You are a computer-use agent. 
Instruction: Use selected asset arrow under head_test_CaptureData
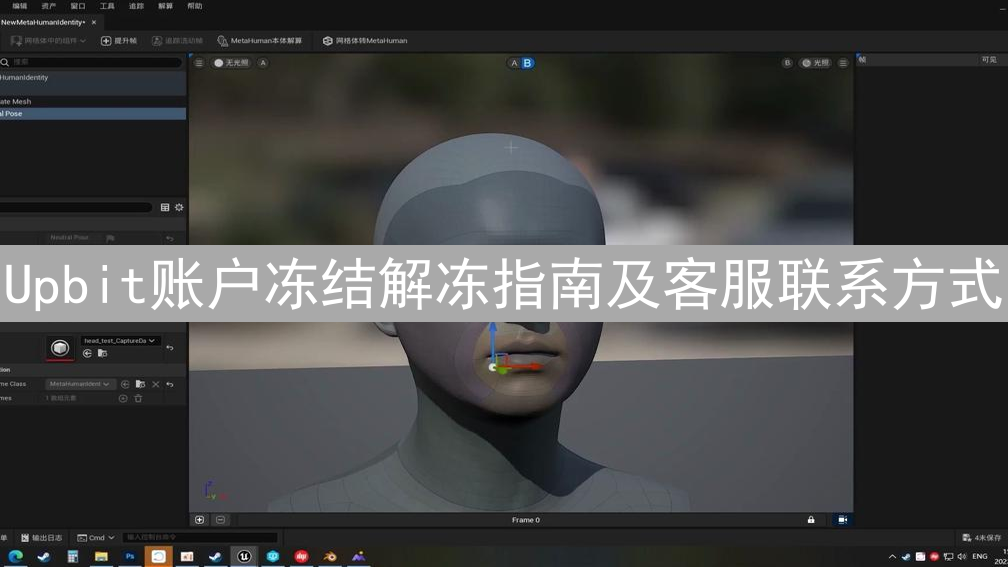click(x=87, y=354)
